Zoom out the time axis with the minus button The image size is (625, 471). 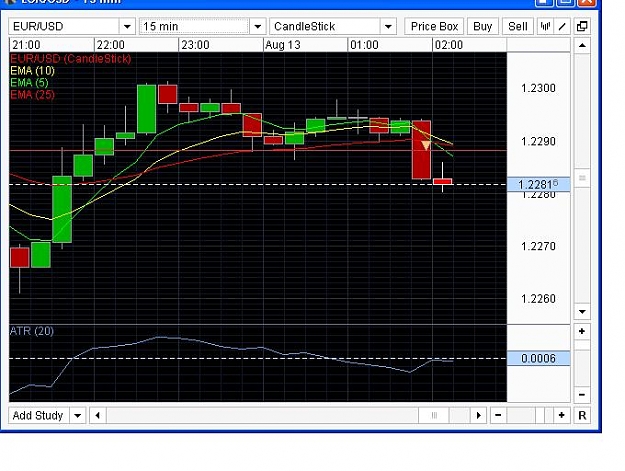click(498, 416)
